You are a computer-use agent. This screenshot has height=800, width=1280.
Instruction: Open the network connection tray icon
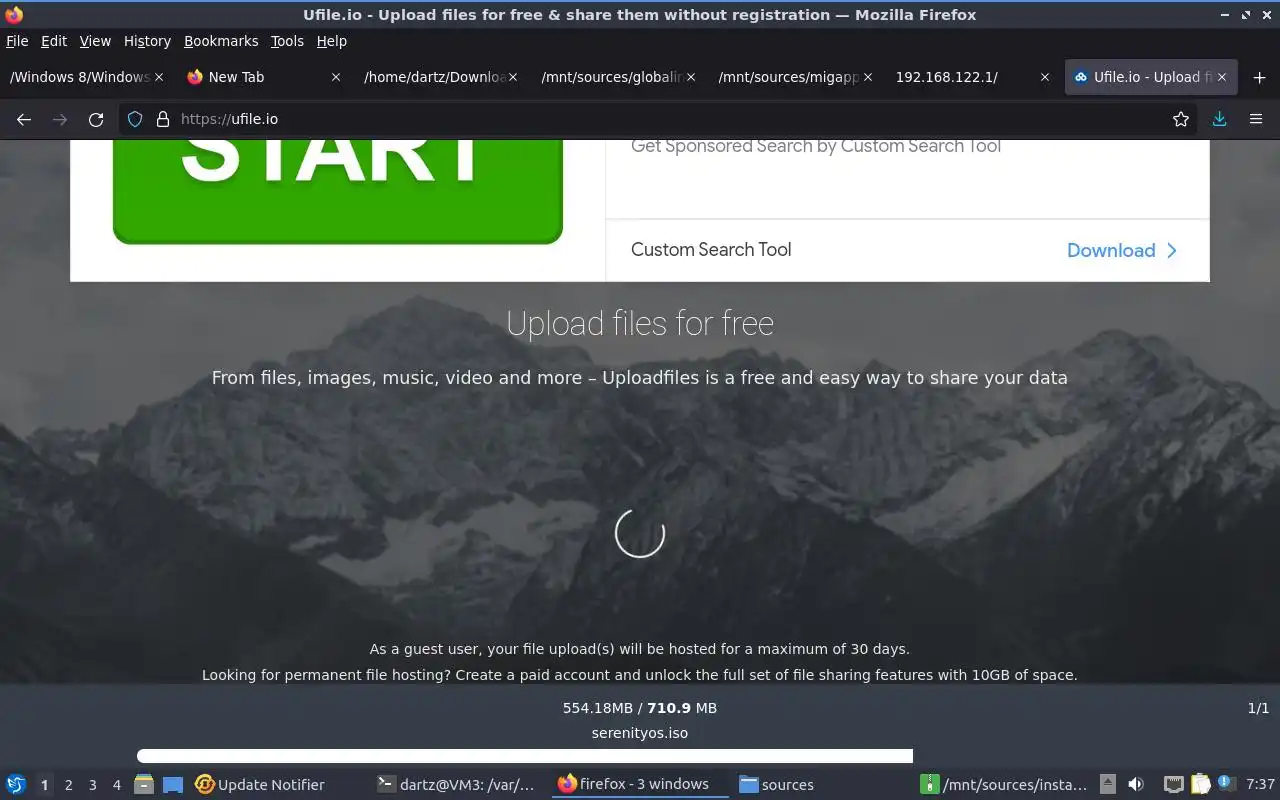tap(1174, 784)
